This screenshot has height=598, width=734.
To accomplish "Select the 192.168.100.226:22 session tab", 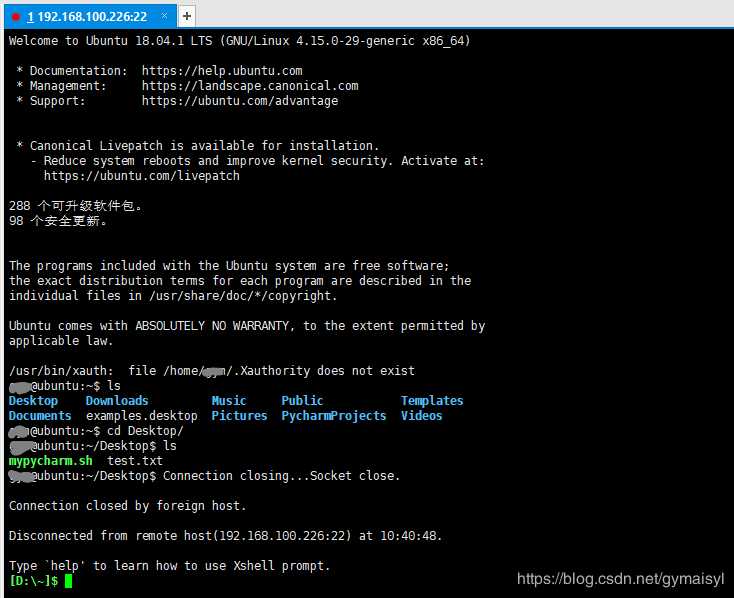I will pos(90,17).
